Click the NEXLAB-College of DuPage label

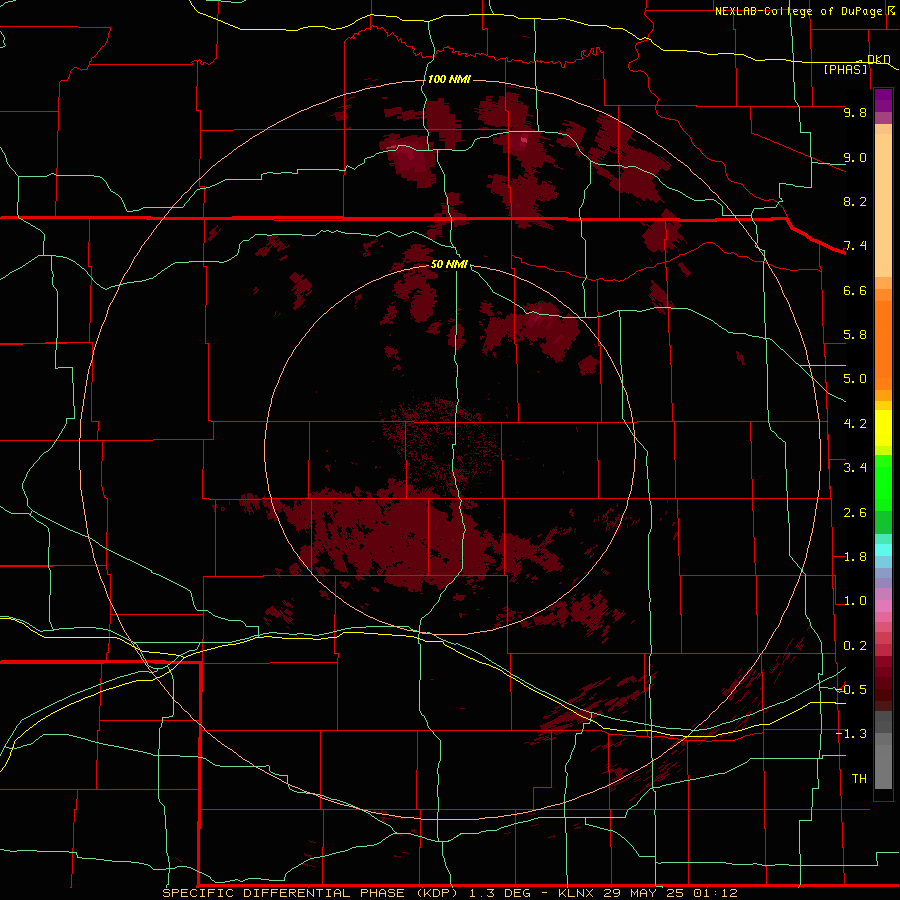[x=798, y=11]
